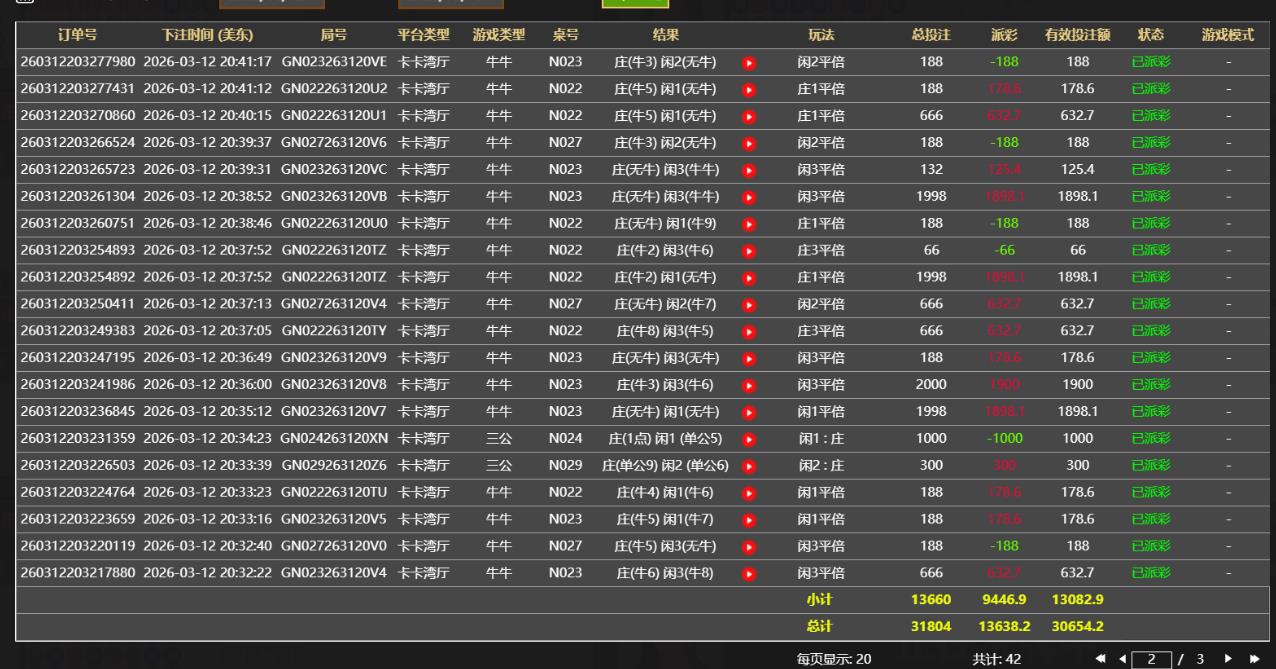Advance to next page with arrow

click(1229, 659)
